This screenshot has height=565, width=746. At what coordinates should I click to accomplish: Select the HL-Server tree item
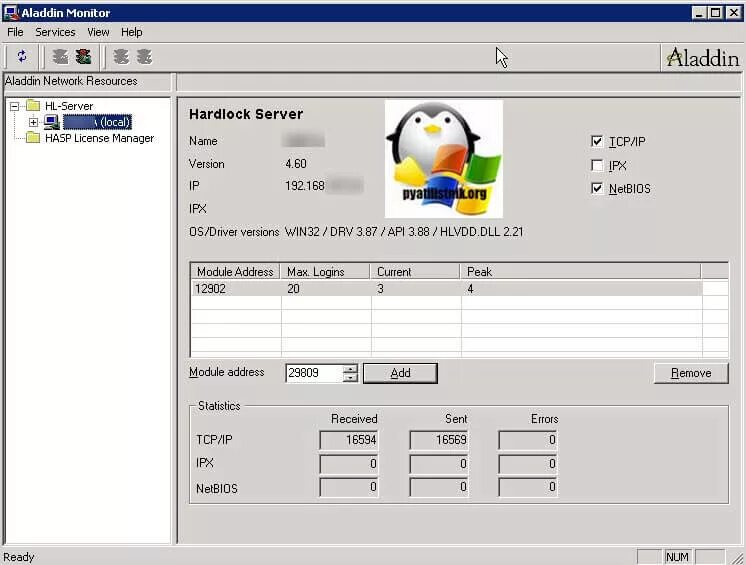coord(69,106)
